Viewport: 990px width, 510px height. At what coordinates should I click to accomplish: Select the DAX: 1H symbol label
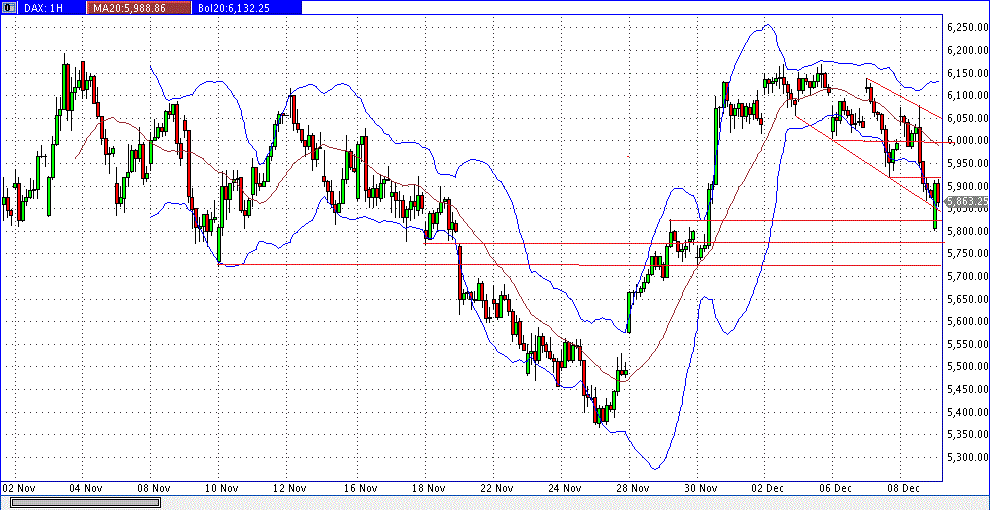click(42, 8)
